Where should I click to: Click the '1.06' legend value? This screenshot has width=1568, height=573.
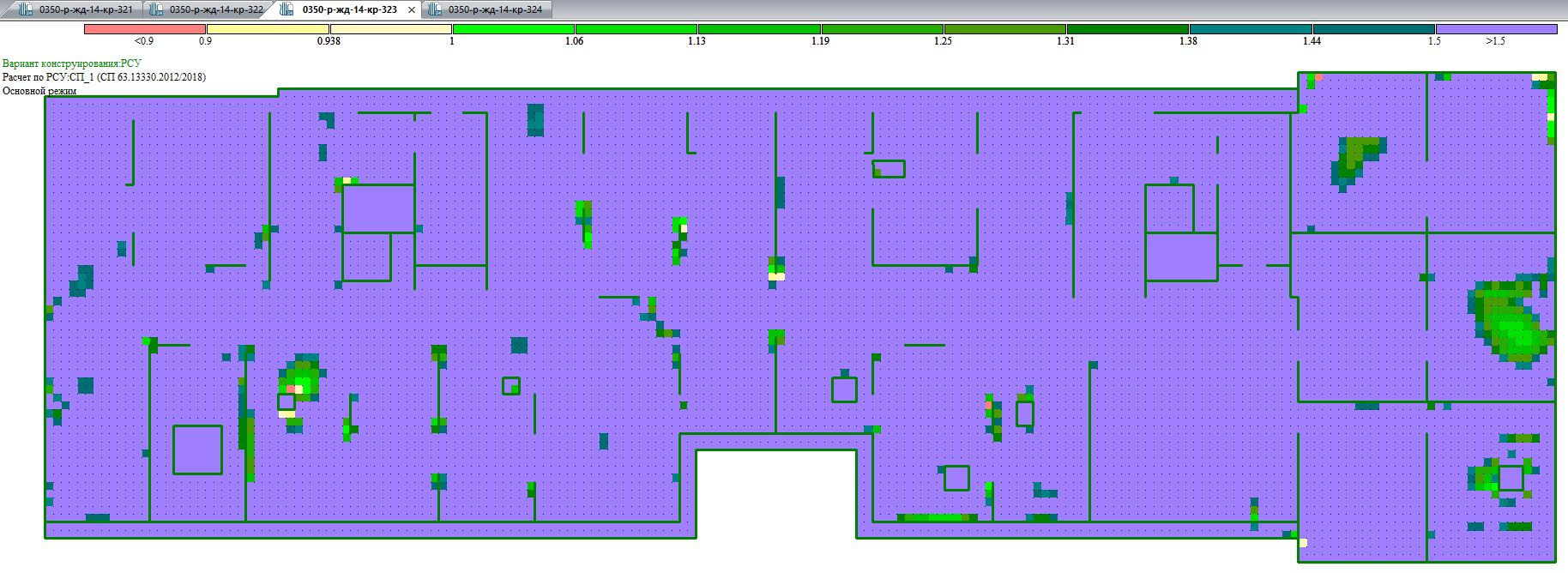pos(574,41)
